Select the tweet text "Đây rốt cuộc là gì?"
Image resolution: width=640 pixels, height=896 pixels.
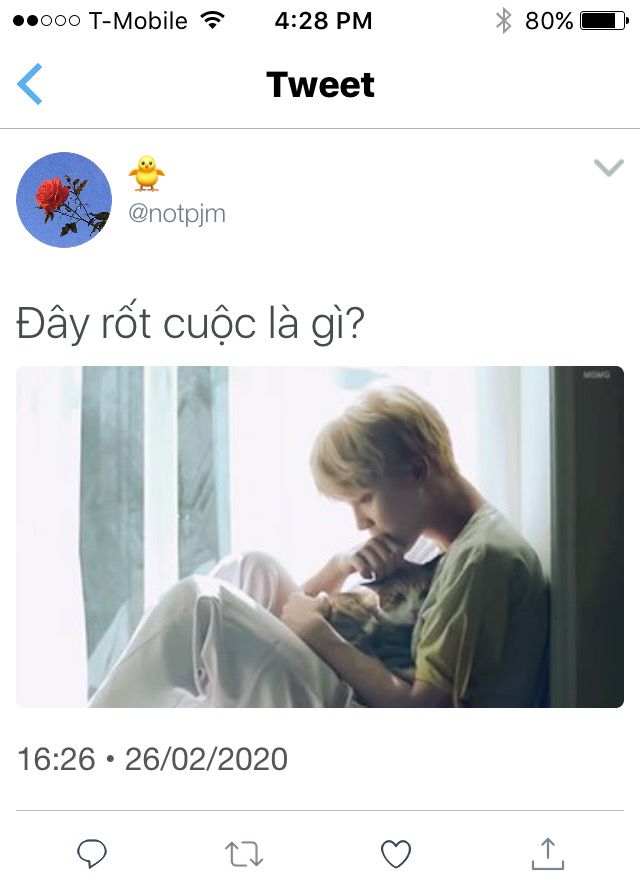190,323
